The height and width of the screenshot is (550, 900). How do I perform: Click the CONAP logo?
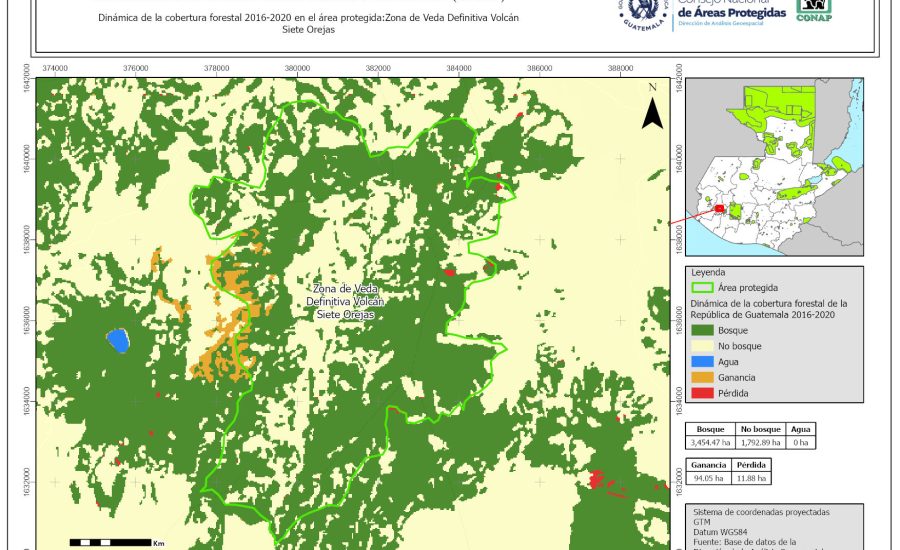(x=813, y=11)
